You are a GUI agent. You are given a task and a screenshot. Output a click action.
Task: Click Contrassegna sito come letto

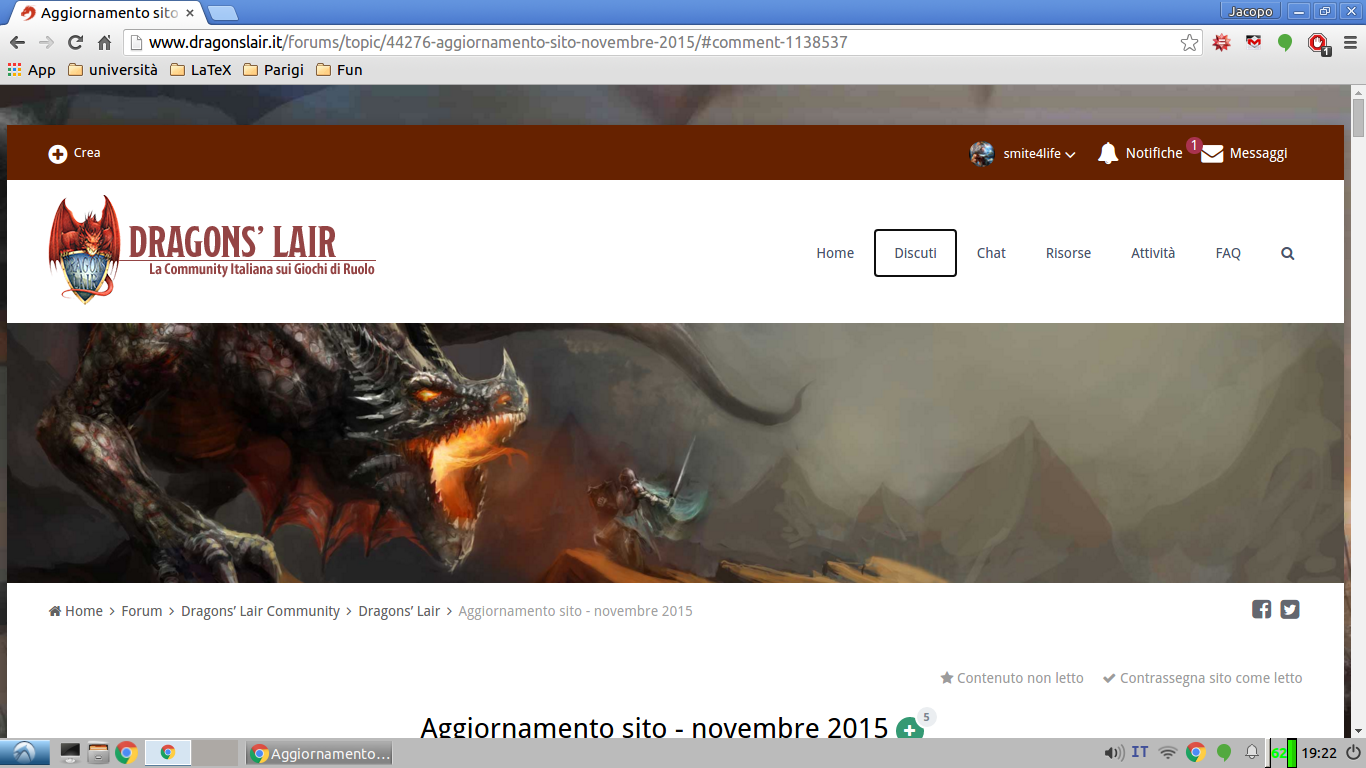tap(1202, 678)
